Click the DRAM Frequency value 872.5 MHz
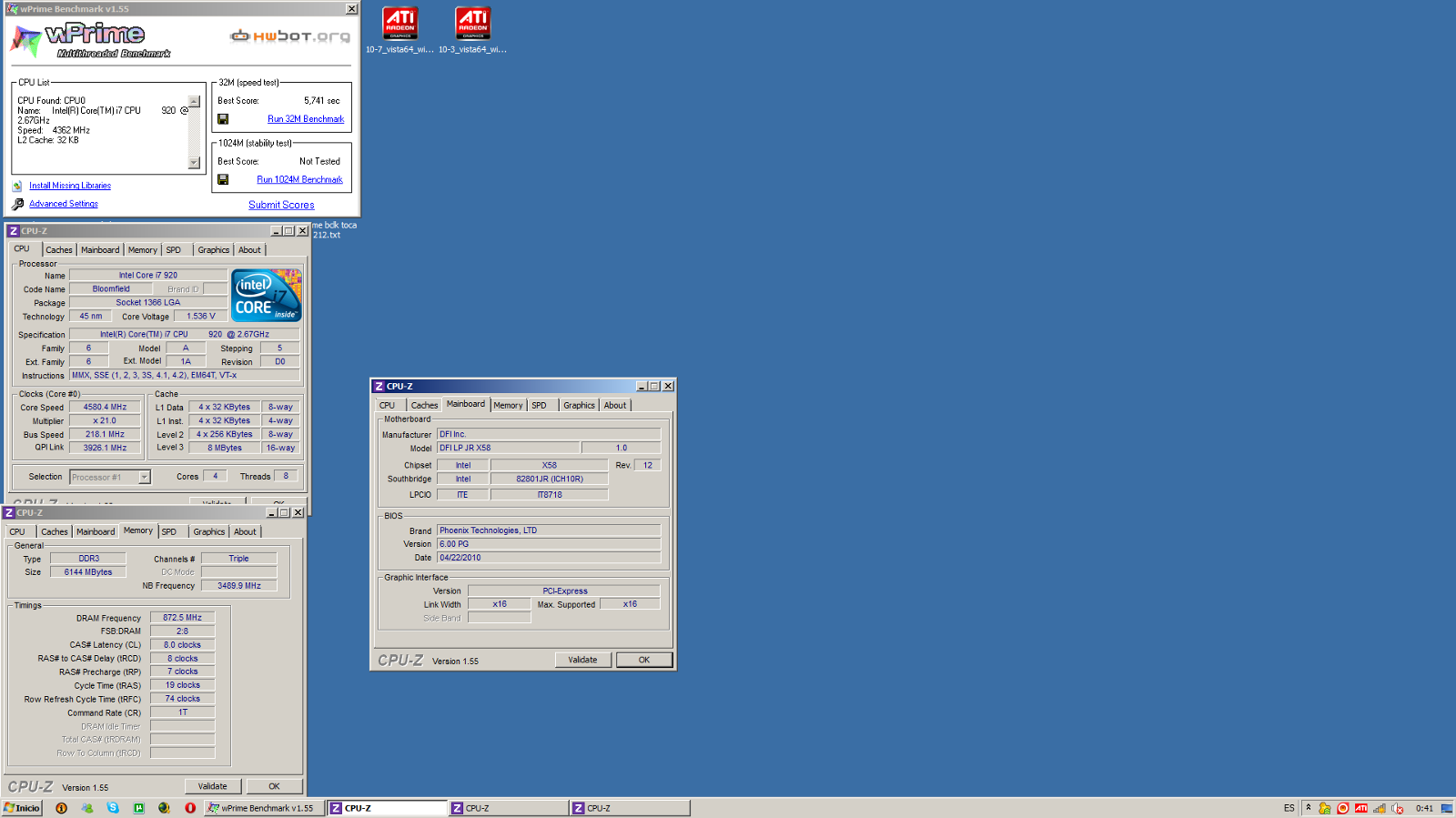 click(x=182, y=618)
